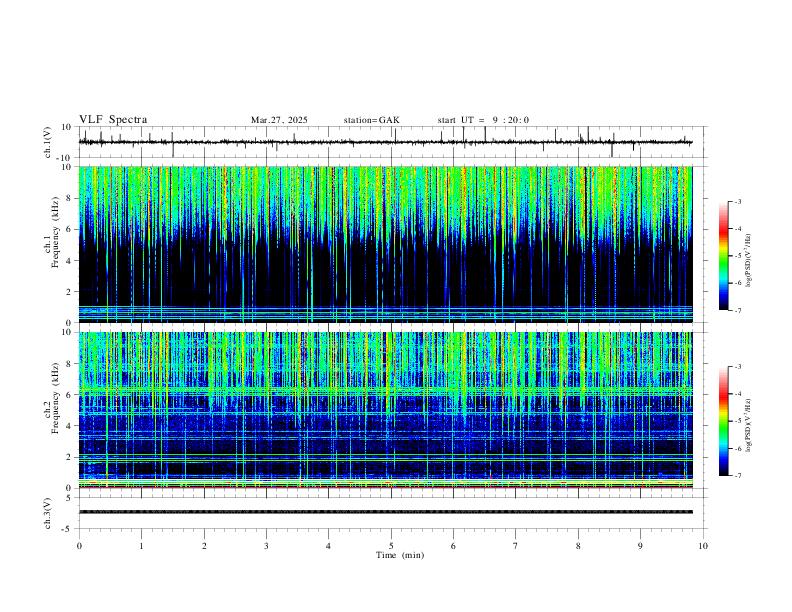Click the ch.2 colorbar label "log(PSD)(V²/Hz)"

[x=749, y=426]
